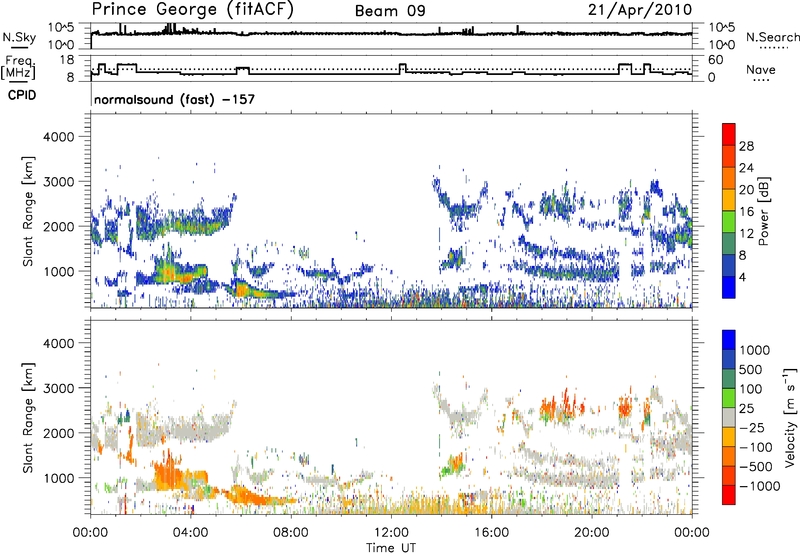Screen dimensions: 800x554
Task: Click the frequency axis value '18'
Action: pos(67,60)
